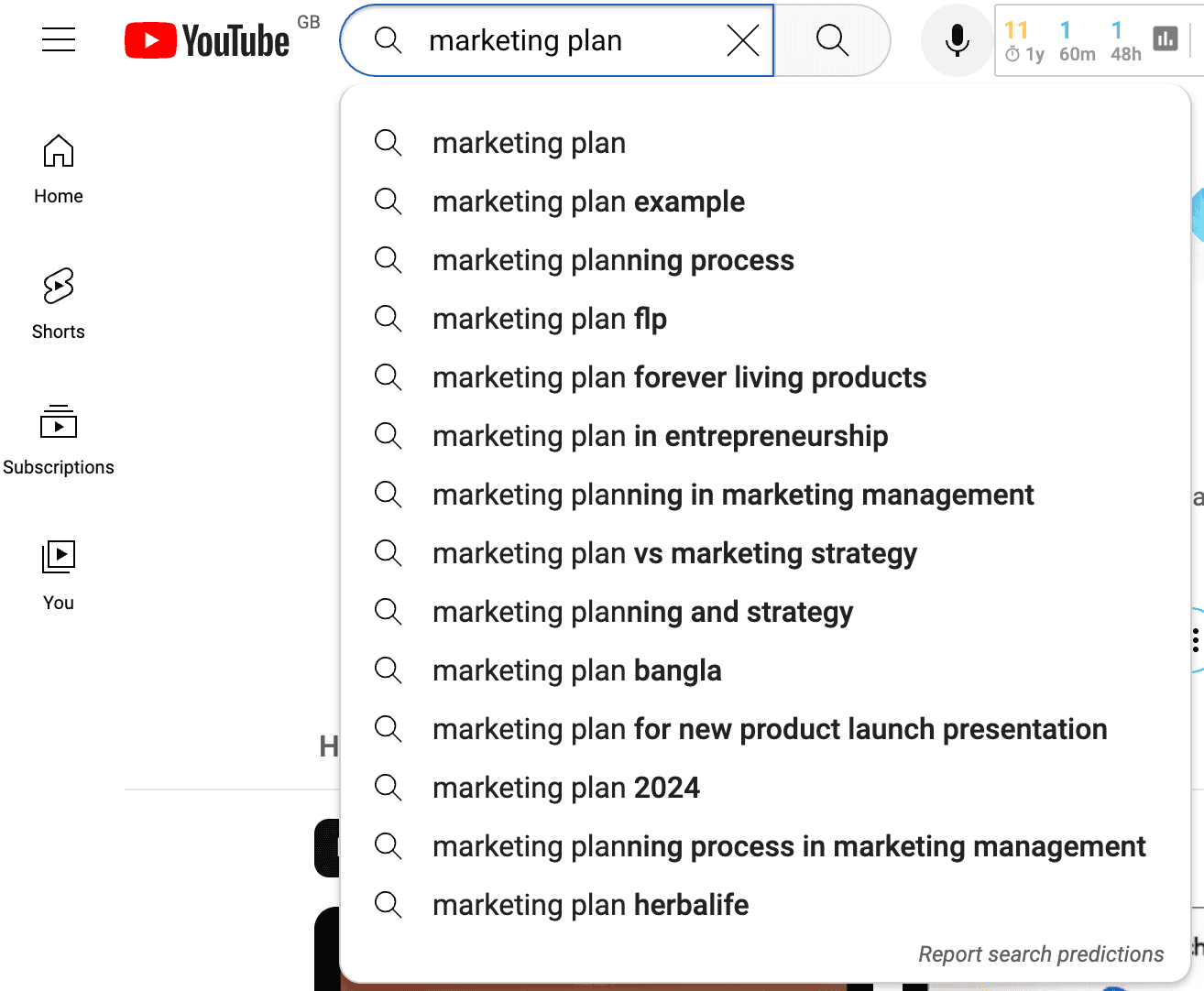
Task: Clear the search box with the X
Action: (742, 39)
